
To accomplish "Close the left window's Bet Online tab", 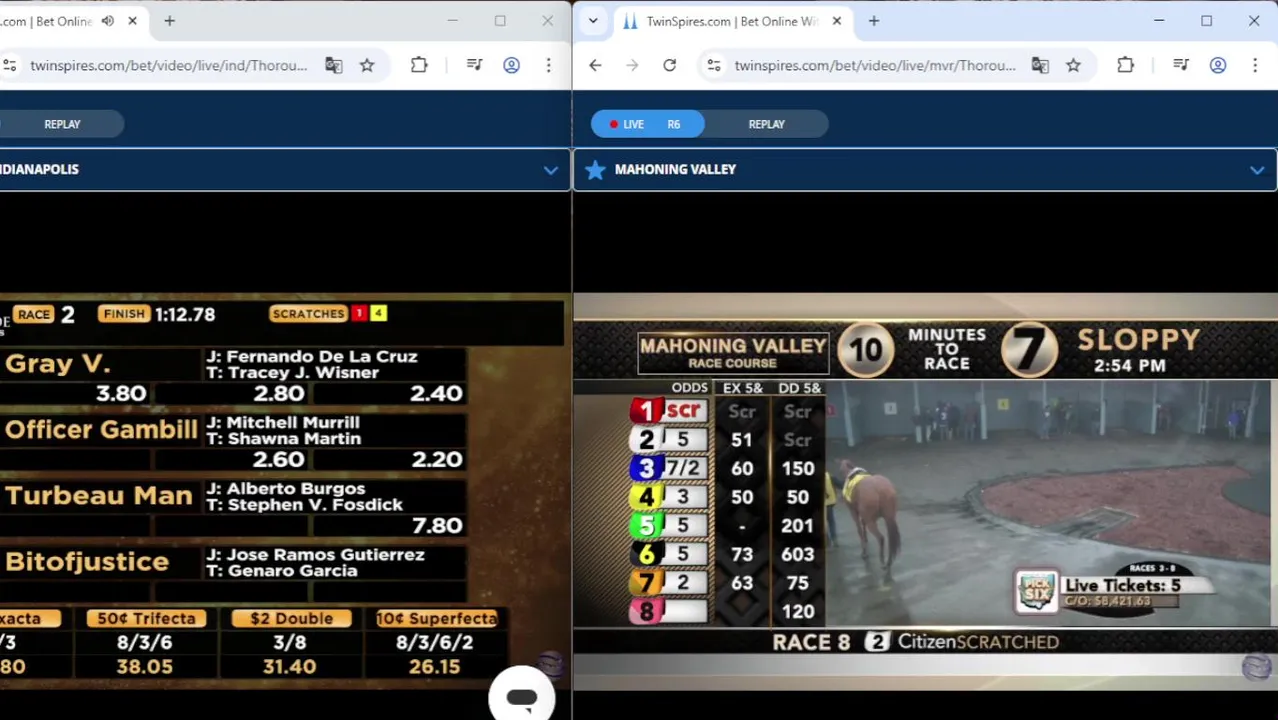I will tap(132, 21).
